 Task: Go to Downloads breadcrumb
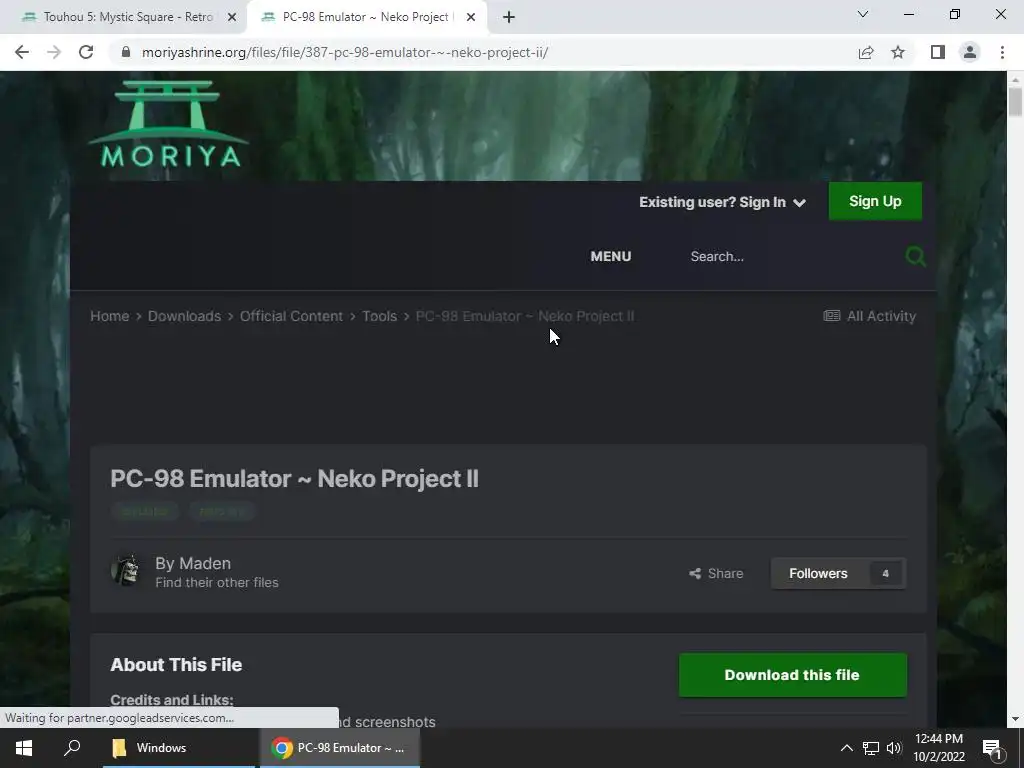click(184, 316)
